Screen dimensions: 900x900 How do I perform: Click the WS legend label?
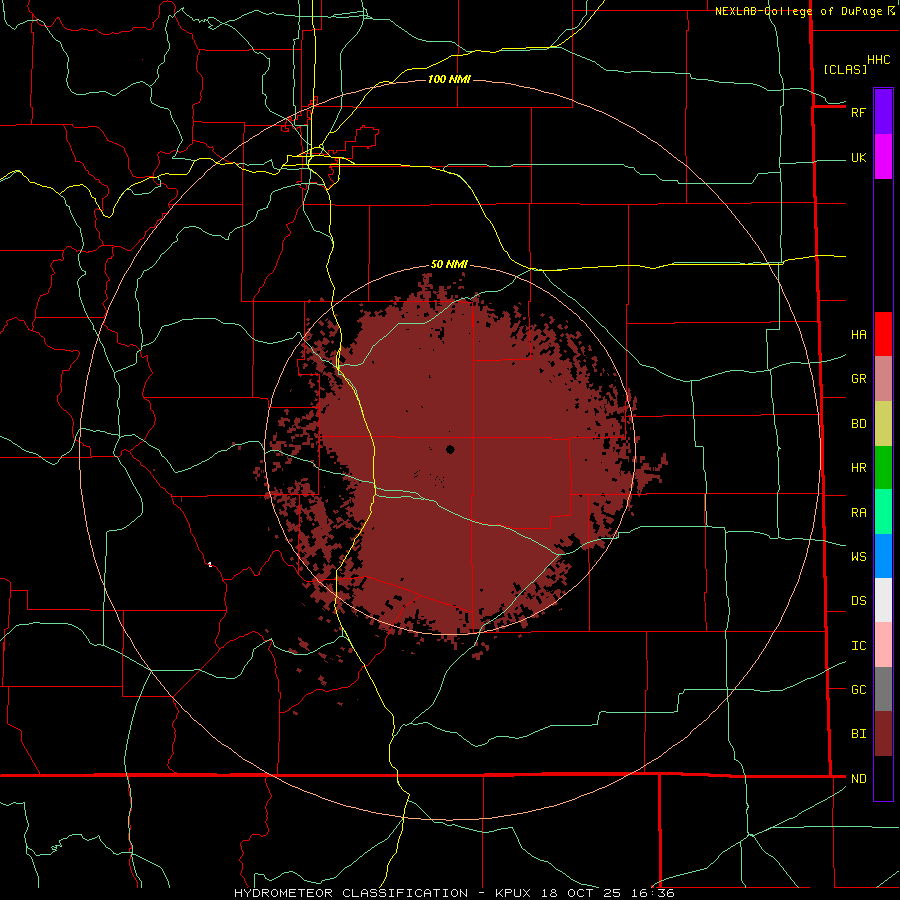tap(858, 557)
